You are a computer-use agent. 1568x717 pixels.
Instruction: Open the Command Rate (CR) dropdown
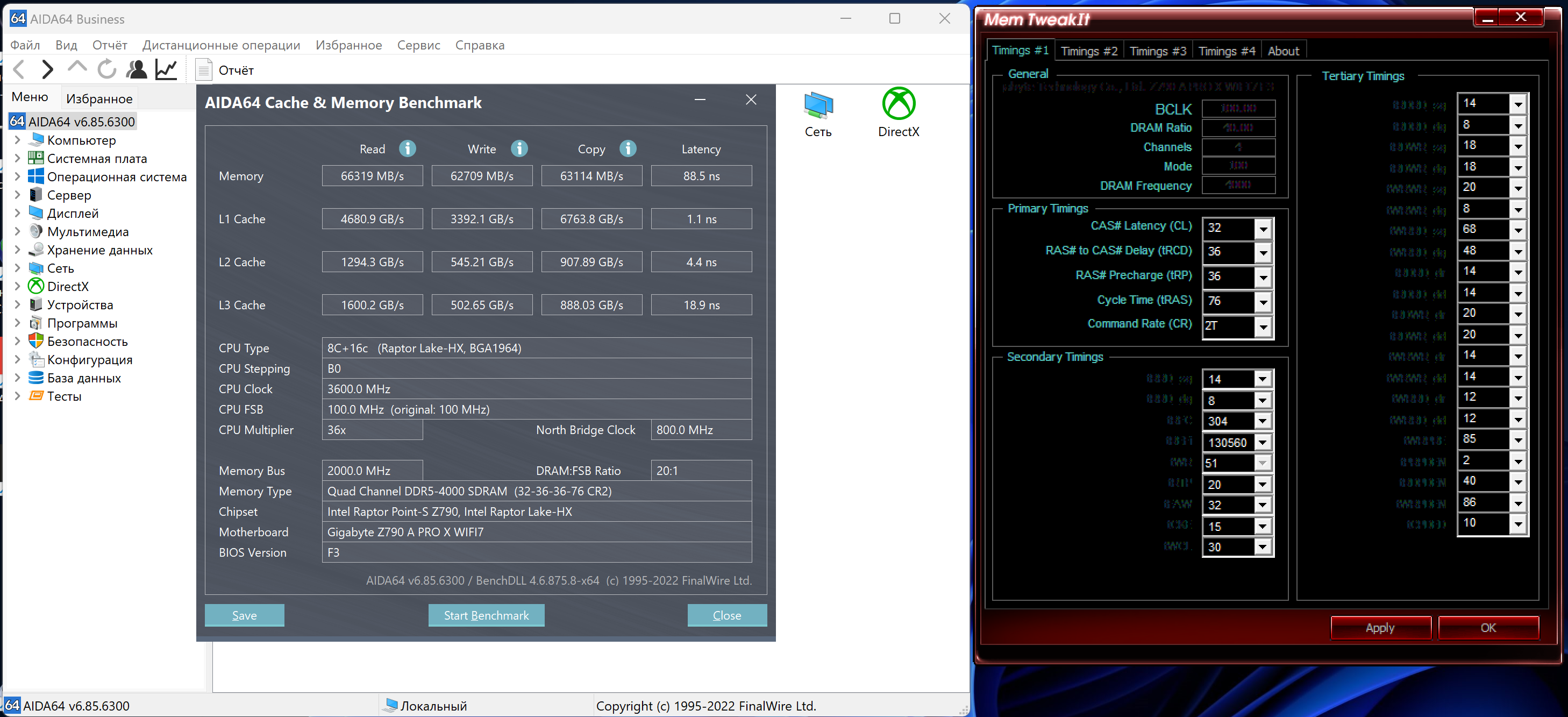tap(1263, 326)
